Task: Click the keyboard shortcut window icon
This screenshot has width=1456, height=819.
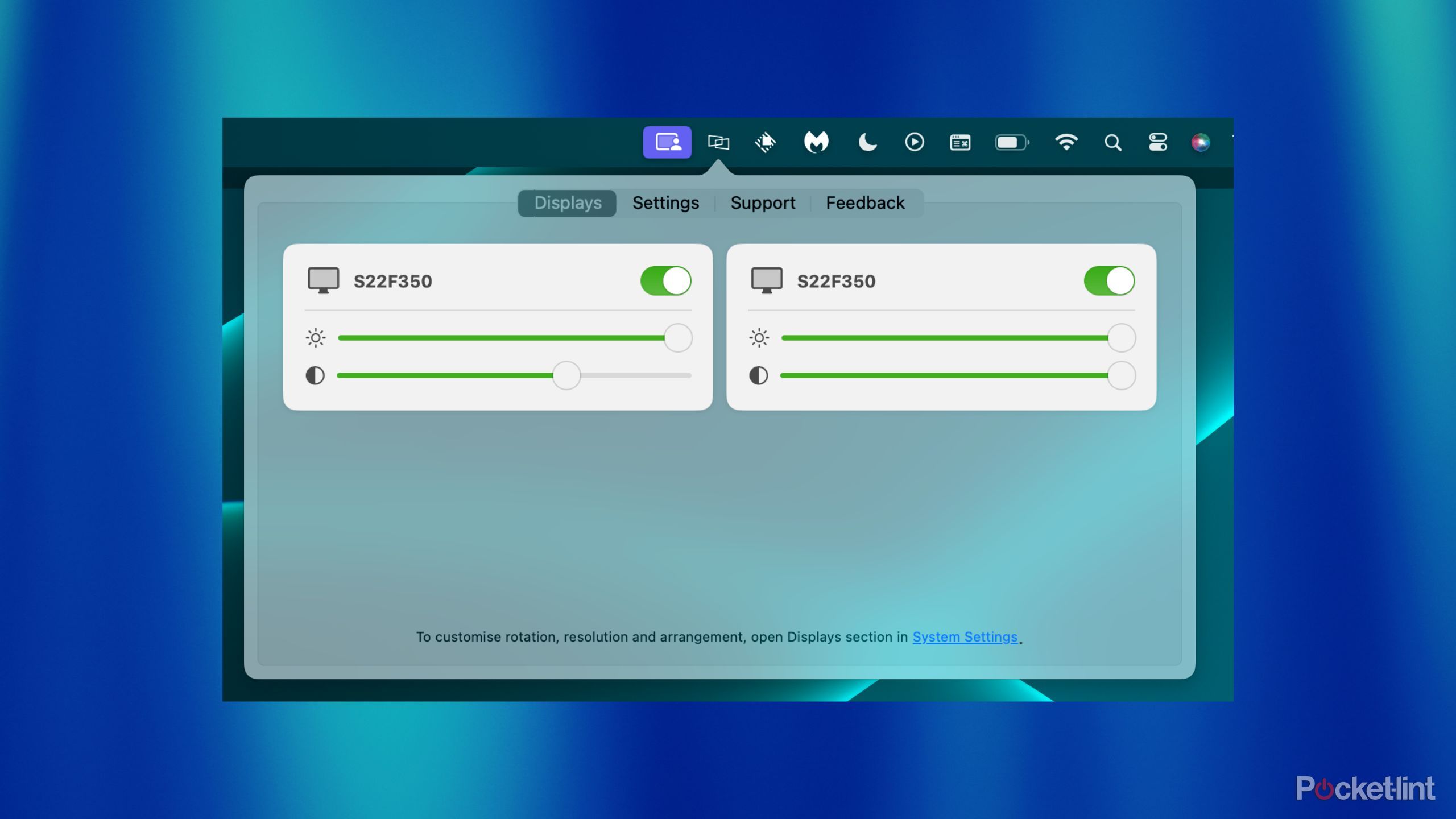Action: (x=961, y=142)
